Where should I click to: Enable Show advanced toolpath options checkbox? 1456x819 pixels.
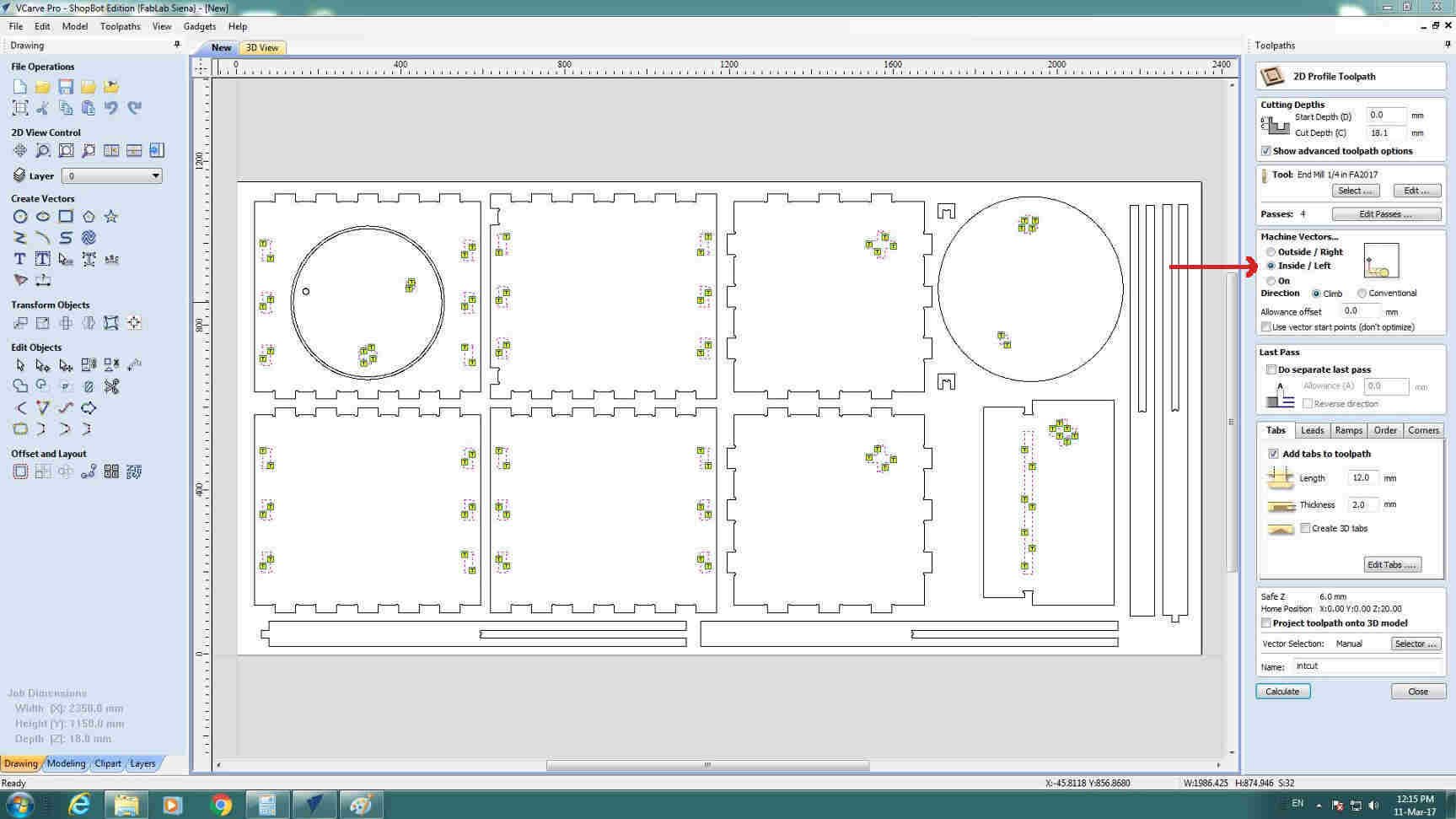click(1266, 151)
